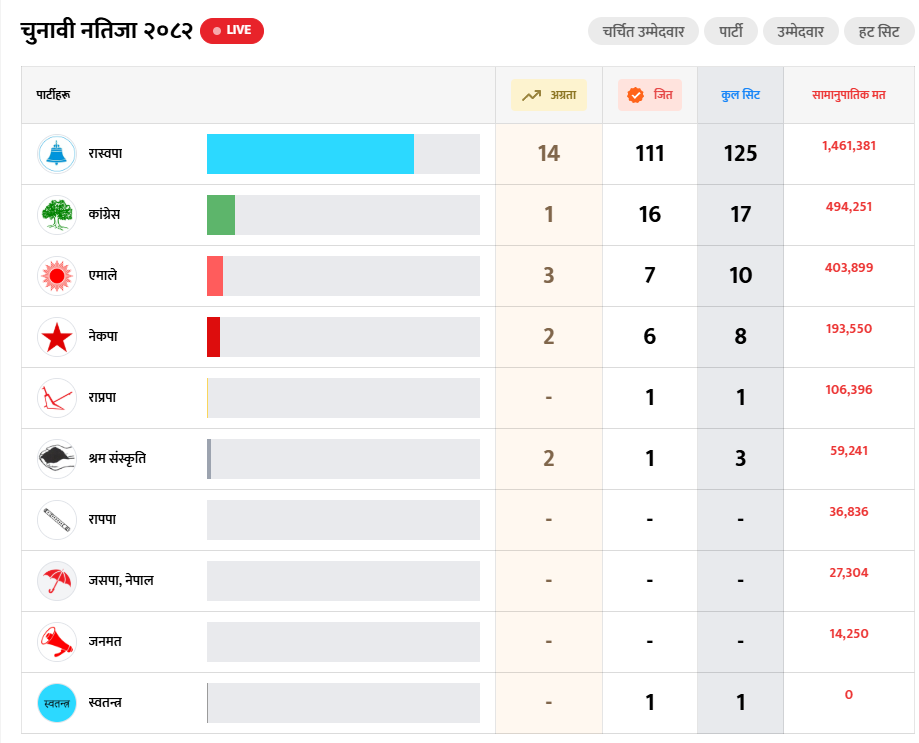
Task: Click the कुल सिट column header
Action: click(x=740, y=95)
